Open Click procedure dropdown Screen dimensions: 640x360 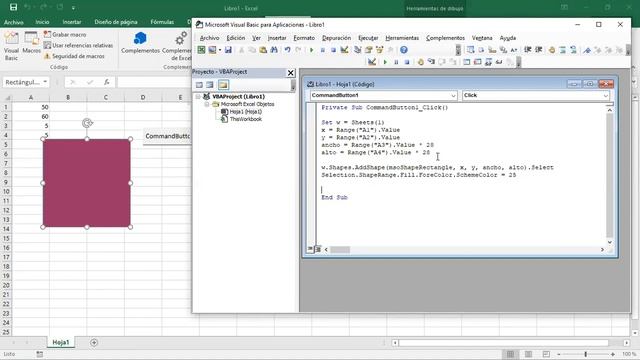pos(605,96)
